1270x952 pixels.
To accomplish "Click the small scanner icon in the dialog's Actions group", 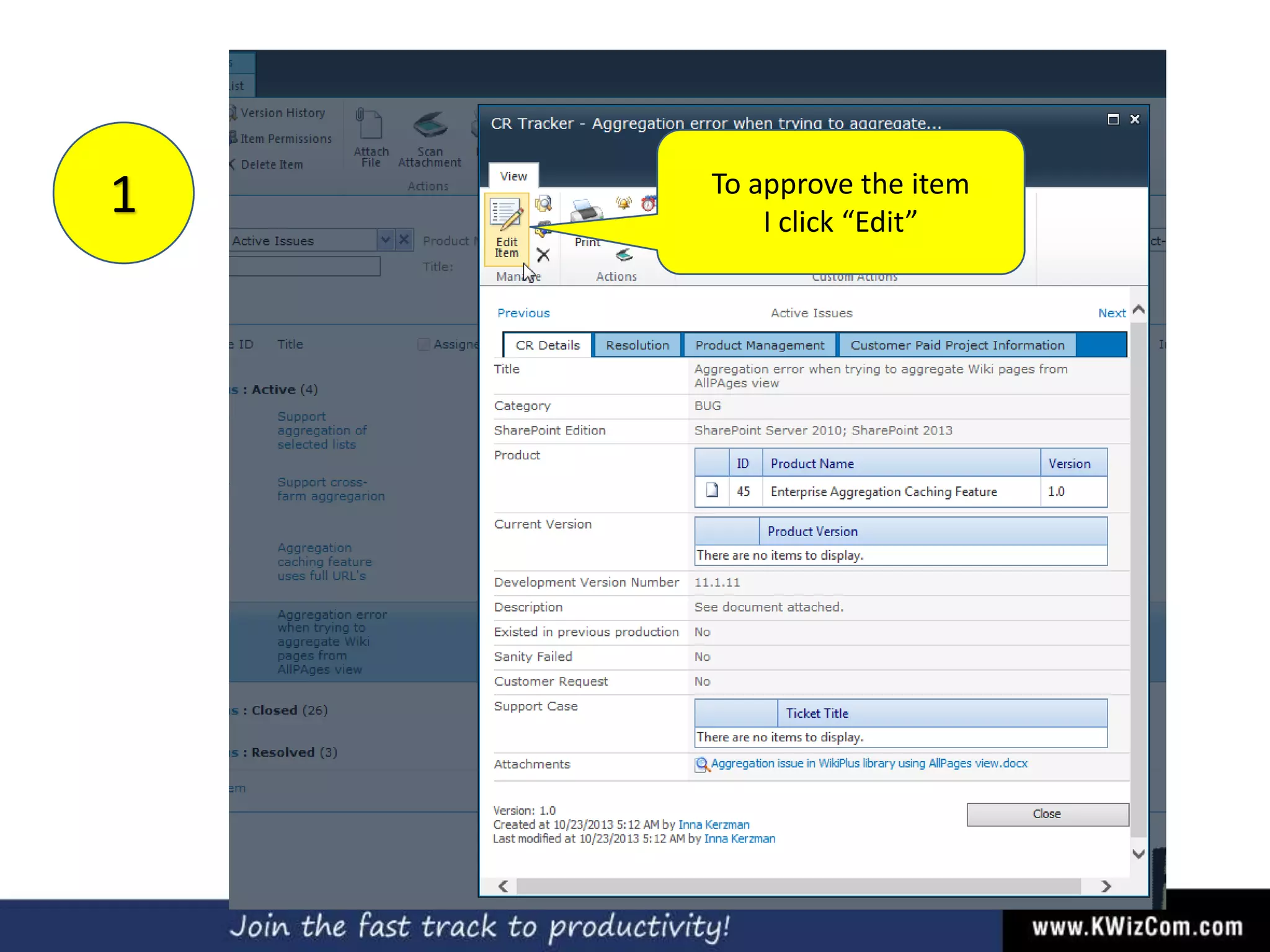I will 624,255.
